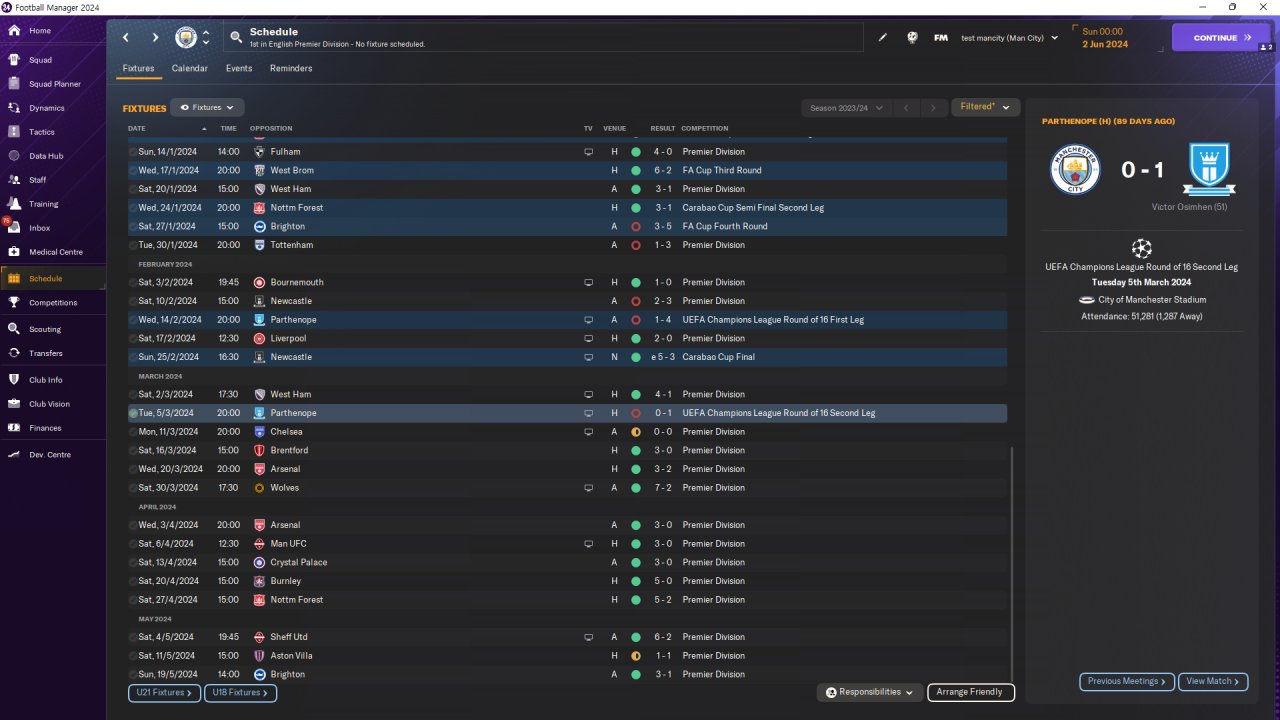Click the green result dot on Wolves row
This screenshot has height=720, width=1280.
635,488
